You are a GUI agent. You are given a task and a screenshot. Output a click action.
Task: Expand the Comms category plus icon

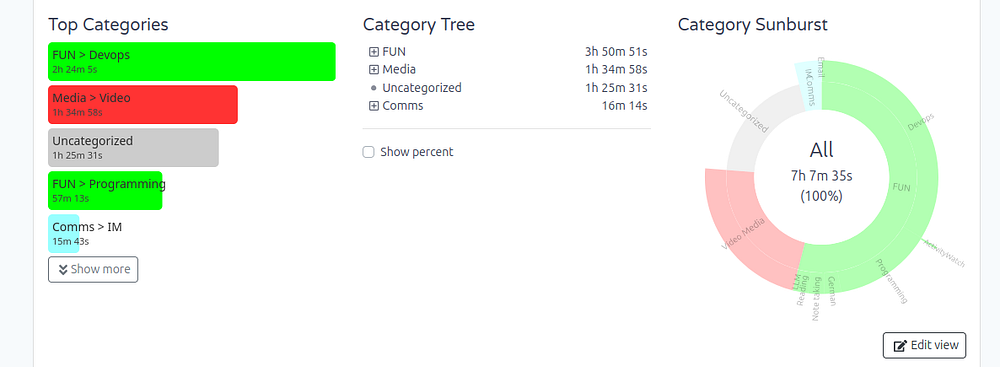374,106
